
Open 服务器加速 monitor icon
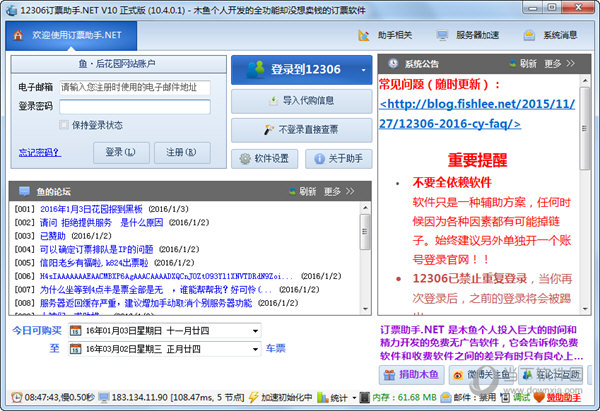pos(442,36)
